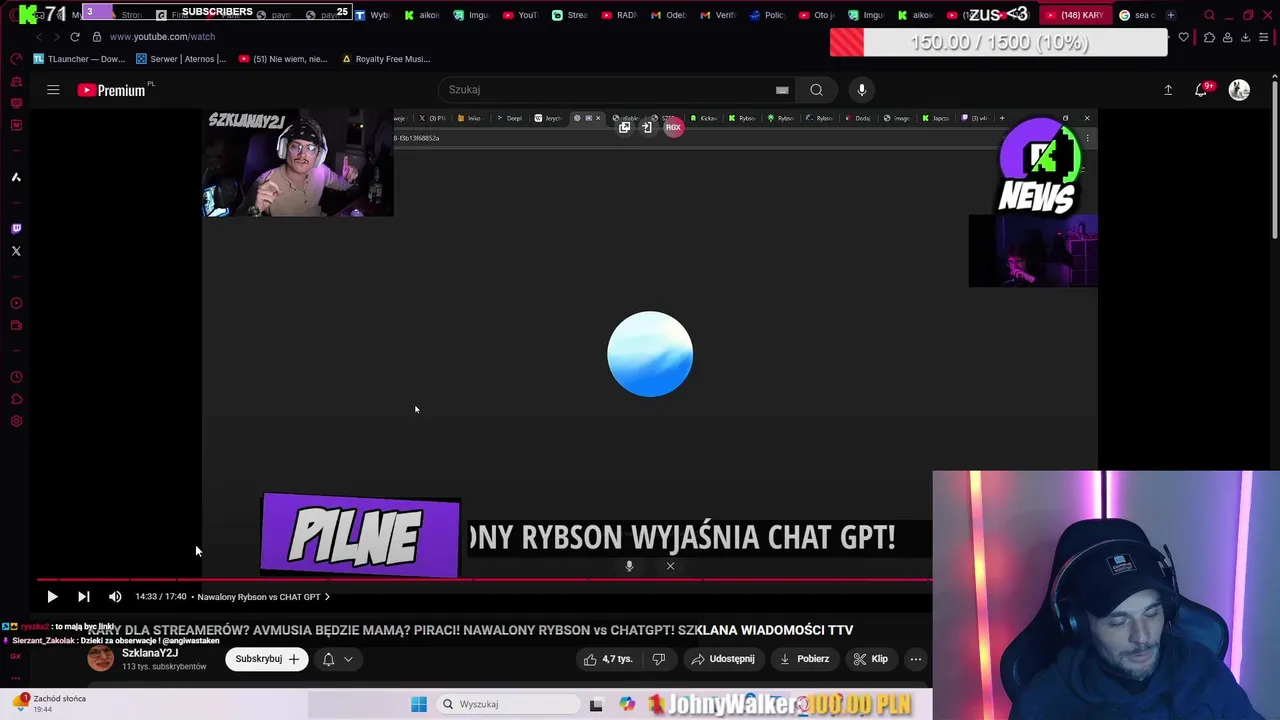Go to YouTube Premium home logo

[112, 90]
